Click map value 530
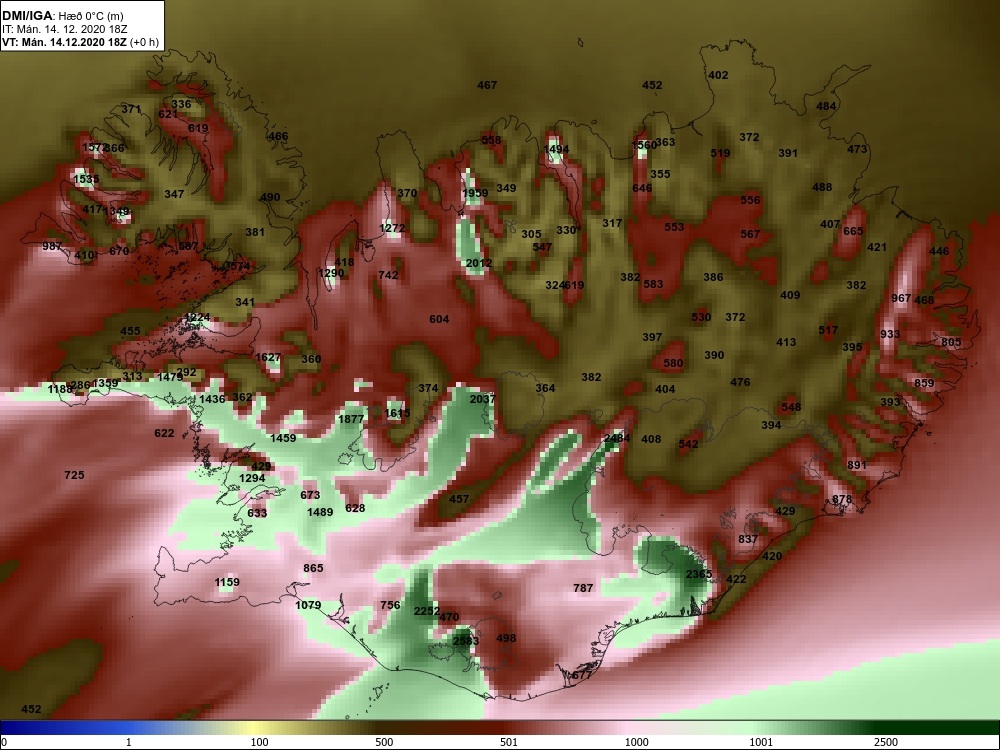The width and height of the screenshot is (1000, 750). click(701, 317)
